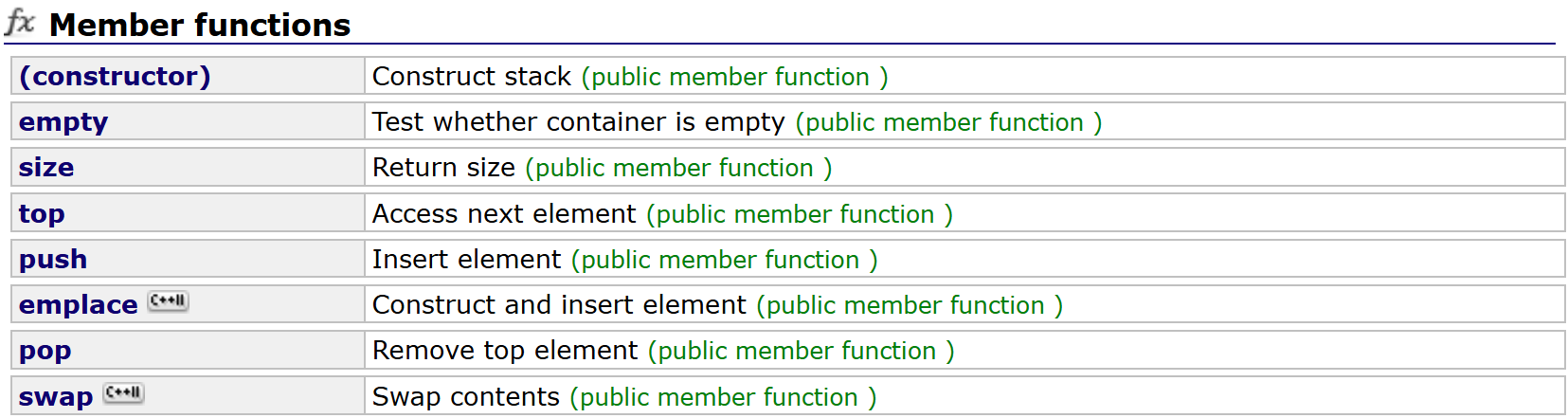Click the 'Return size' description cell
The image size is (1568, 418).
point(443,168)
